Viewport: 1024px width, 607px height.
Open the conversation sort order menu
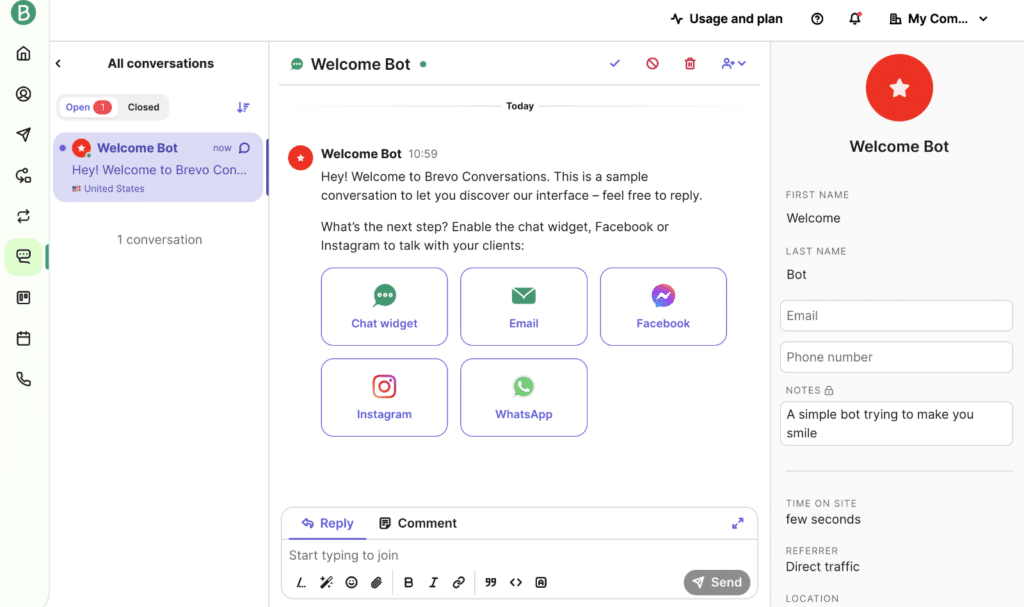243,107
